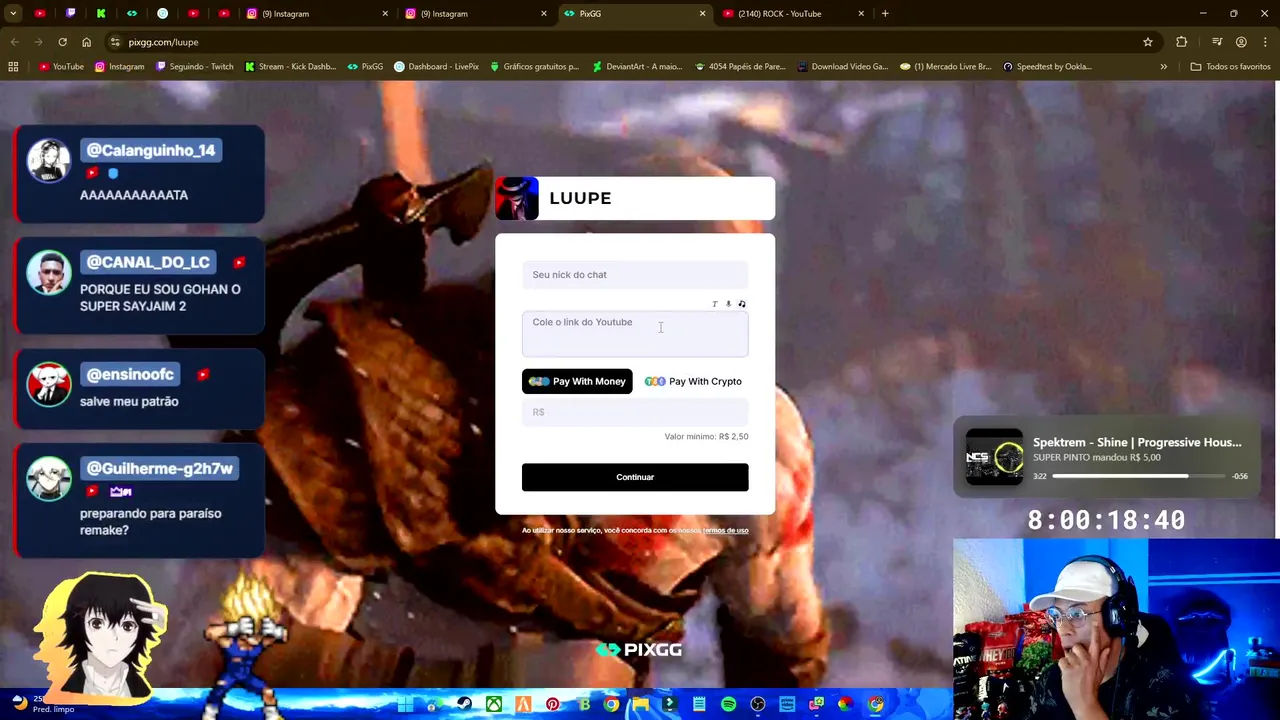Image resolution: width=1280 pixels, height=720 pixels.
Task: Open Stream - Kick Dashboard bookmark
Action: coord(290,67)
